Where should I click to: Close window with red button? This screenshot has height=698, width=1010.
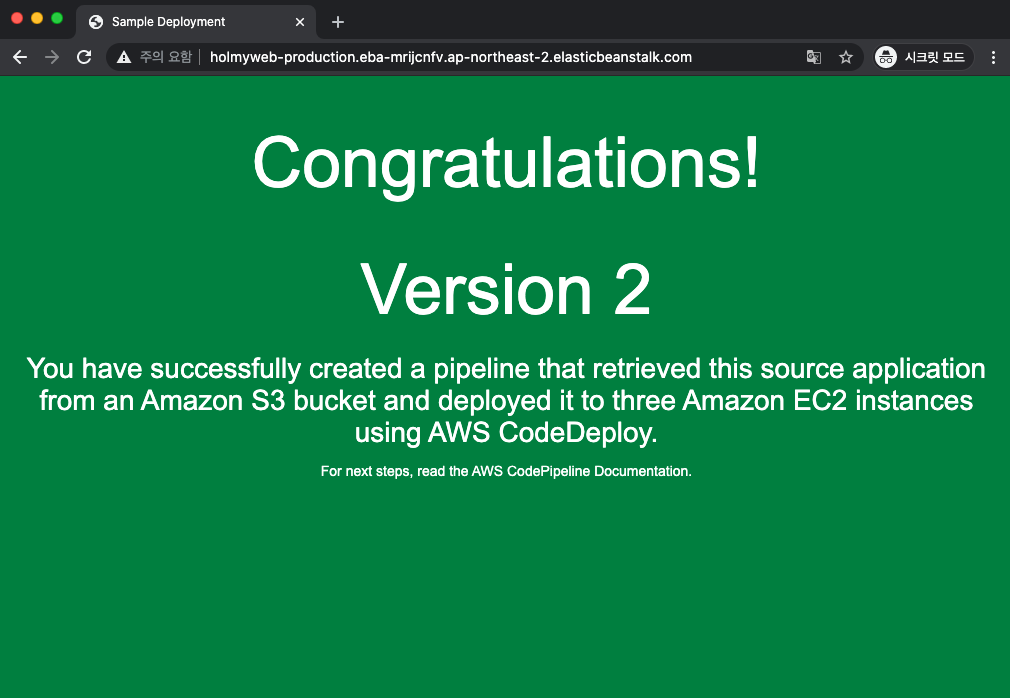tap(17, 18)
